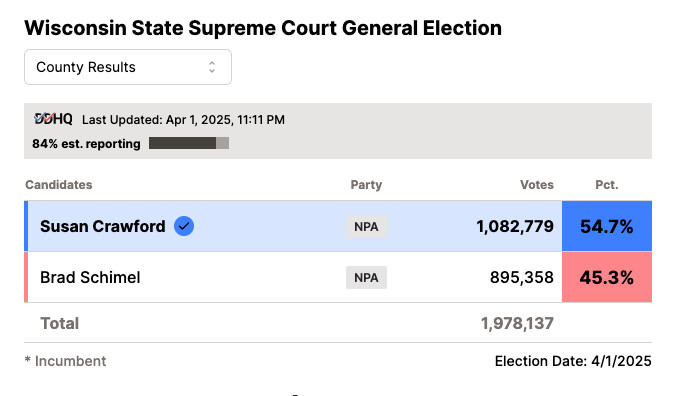Click the NPA badge in Susan Crawford's row
The height and width of the screenshot is (396, 683).
pyautogui.click(x=366, y=227)
